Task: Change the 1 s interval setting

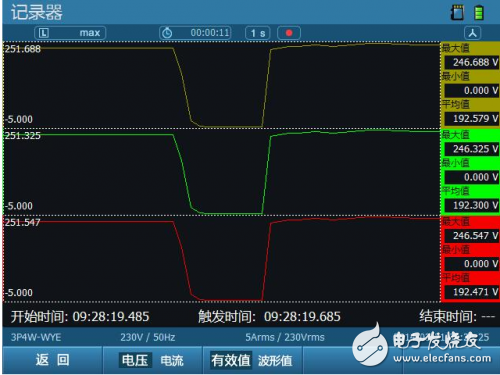Action: pos(258,33)
